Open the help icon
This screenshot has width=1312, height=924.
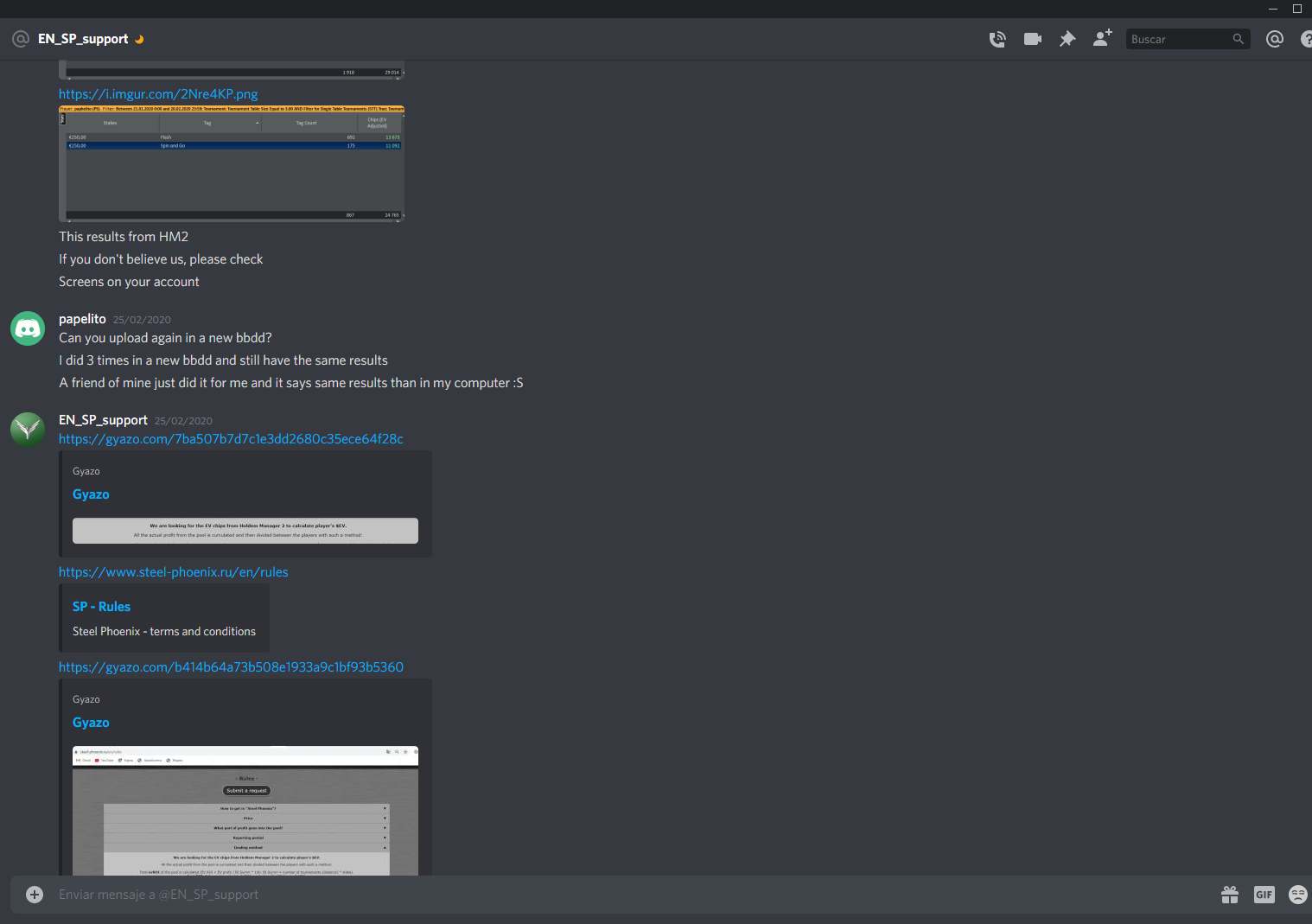point(1306,39)
